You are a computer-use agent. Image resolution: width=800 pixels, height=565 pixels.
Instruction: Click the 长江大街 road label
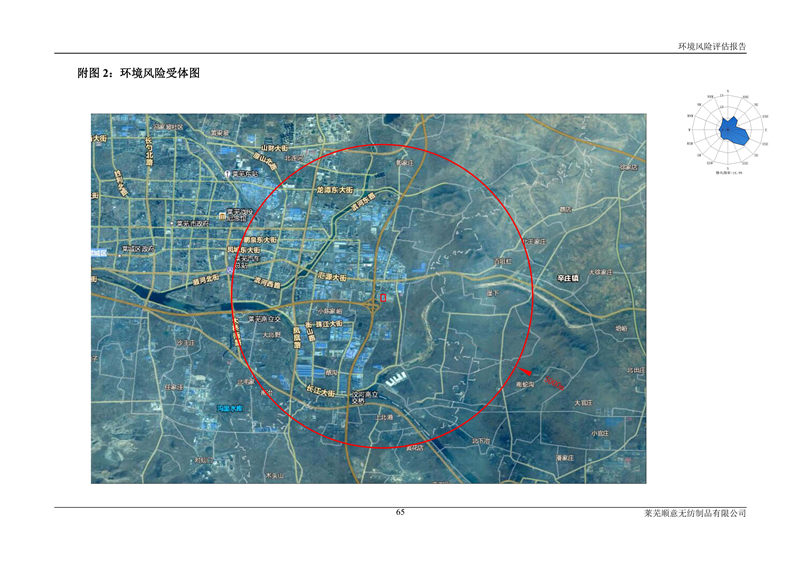coord(322,391)
